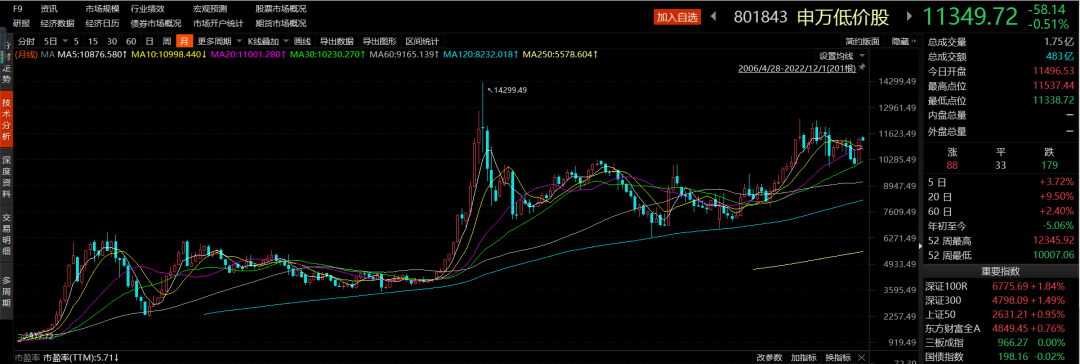Open 期货市场概况 menu item

pyautogui.click(x=281, y=23)
